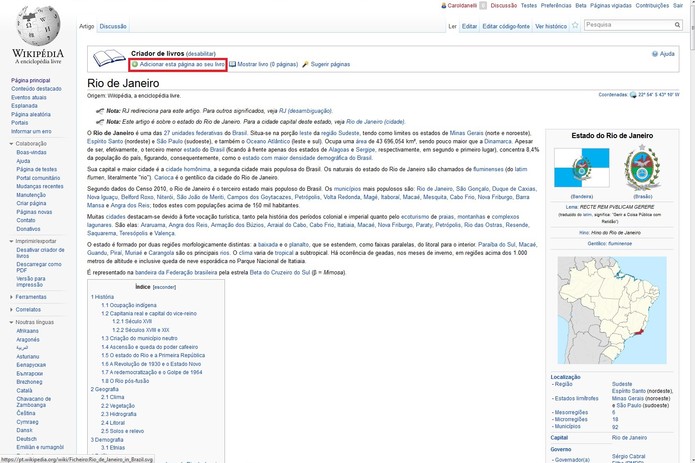
Task: Click the show book icon
Action: click(x=232, y=64)
